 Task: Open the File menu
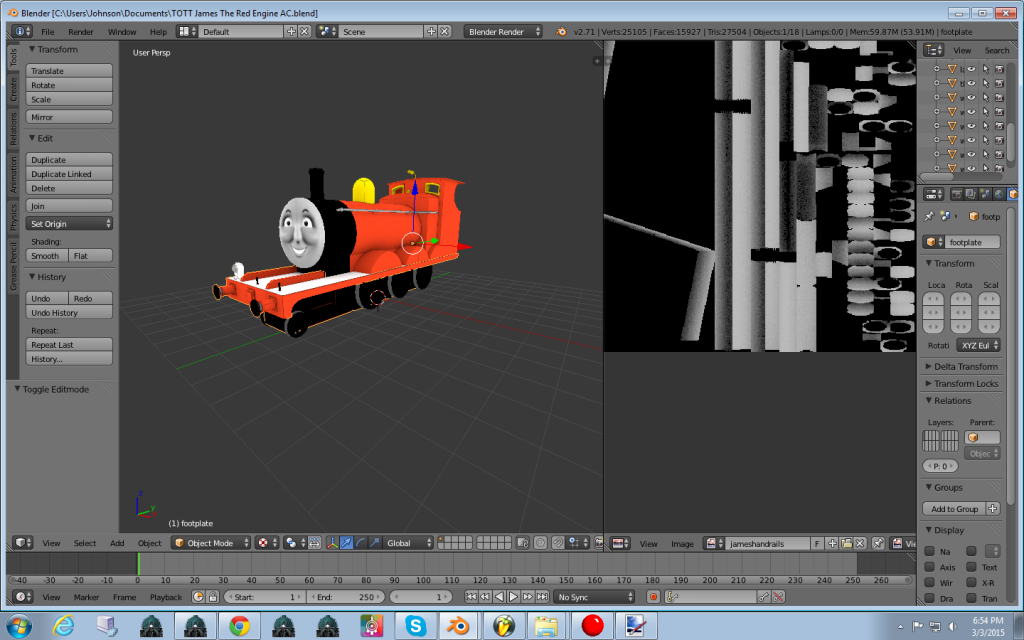[x=48, y=31]
